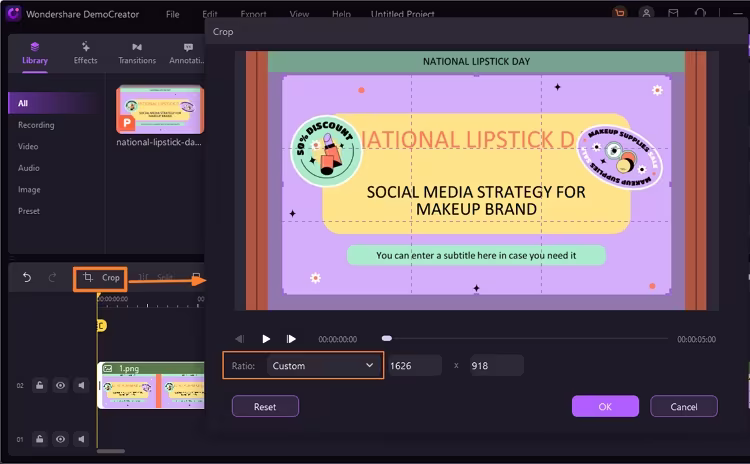This screenshot has width=750, height=464.
Task: Click the OK button to confirm crop
Action: tap(605, 407)
